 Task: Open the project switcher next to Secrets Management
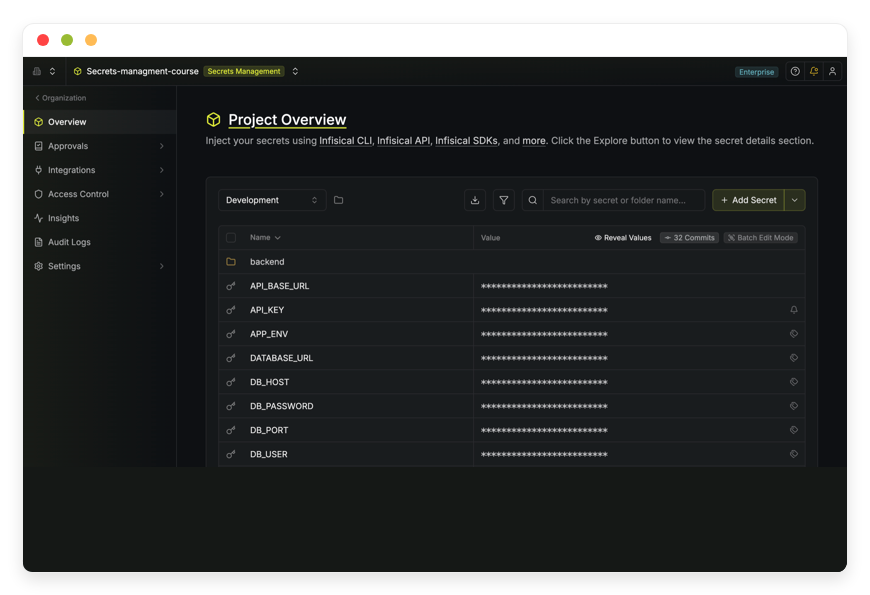coord(295,71)
